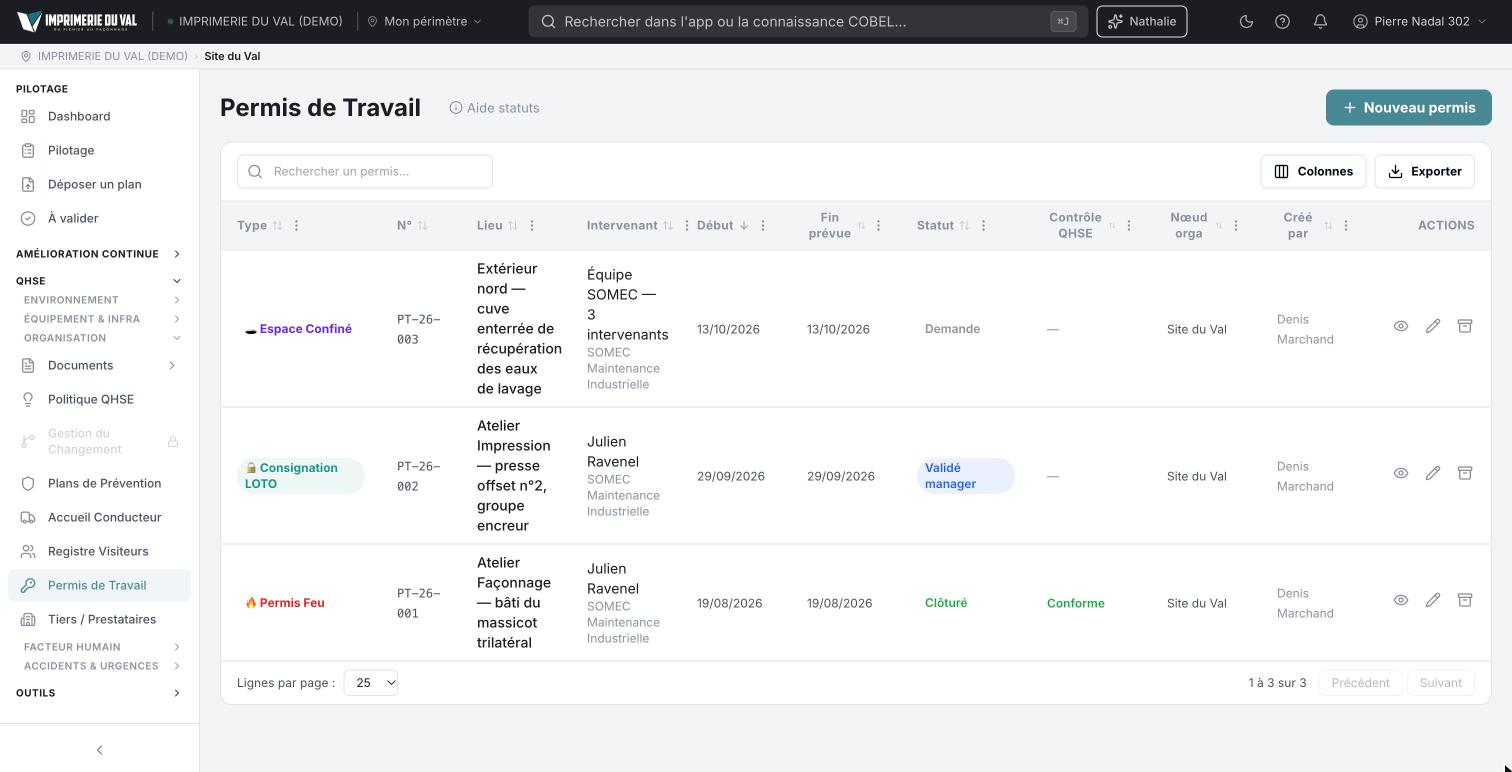
Task: Collapse the QHSE section
Action: 99,281
